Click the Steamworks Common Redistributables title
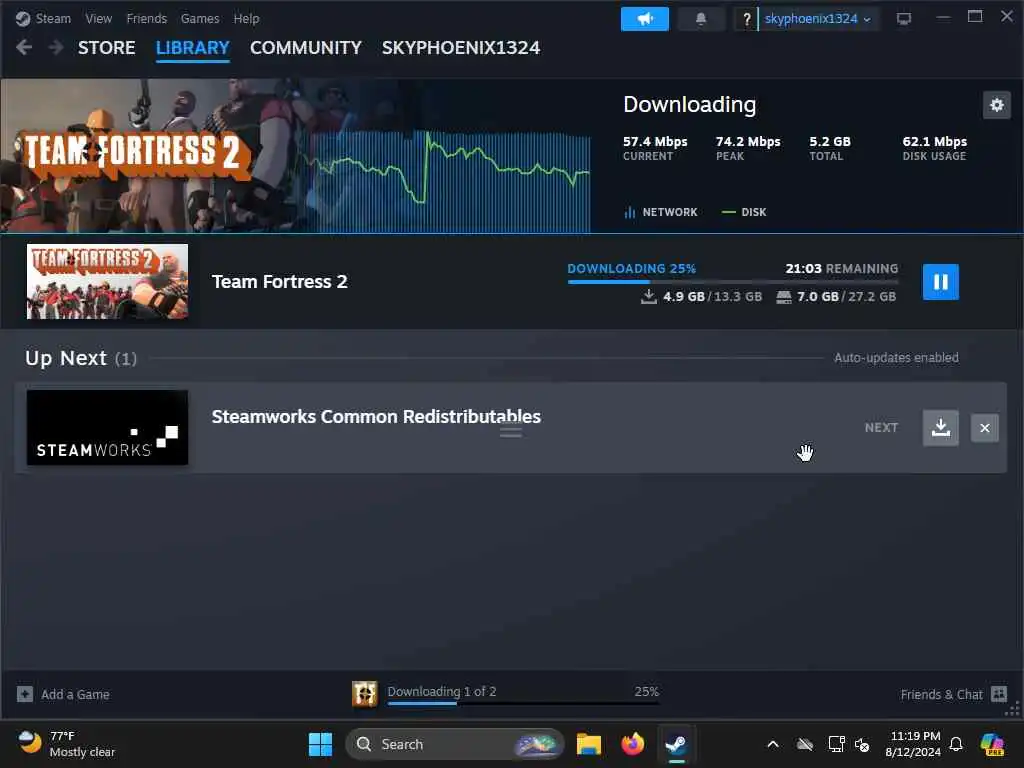 click(376, 417)
